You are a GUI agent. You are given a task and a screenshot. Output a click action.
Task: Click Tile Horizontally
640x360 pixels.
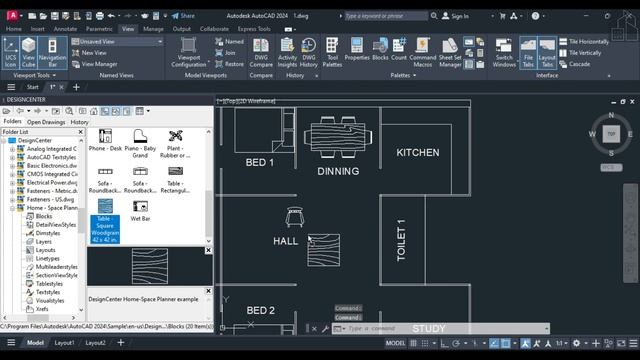click(x=584, y=42)
